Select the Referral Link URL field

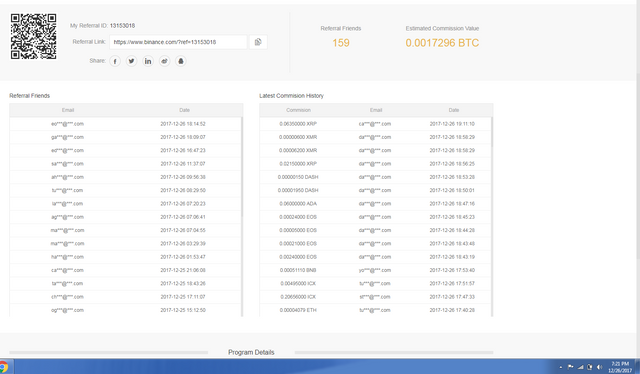(x=178, y=42)
